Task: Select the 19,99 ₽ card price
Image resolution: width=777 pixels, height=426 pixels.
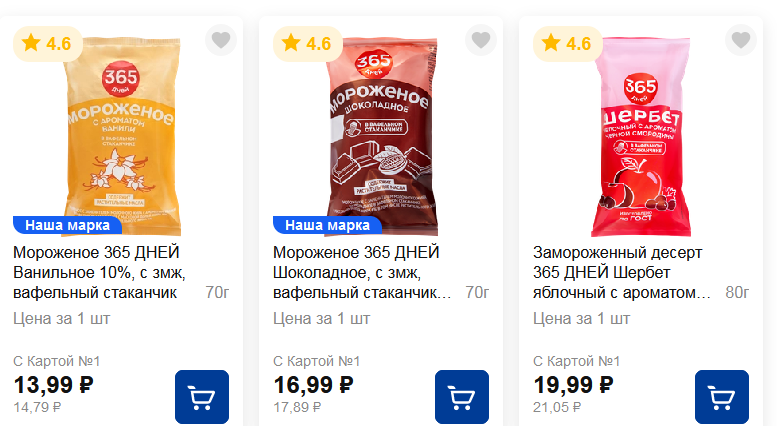Action: pos(573,385)
